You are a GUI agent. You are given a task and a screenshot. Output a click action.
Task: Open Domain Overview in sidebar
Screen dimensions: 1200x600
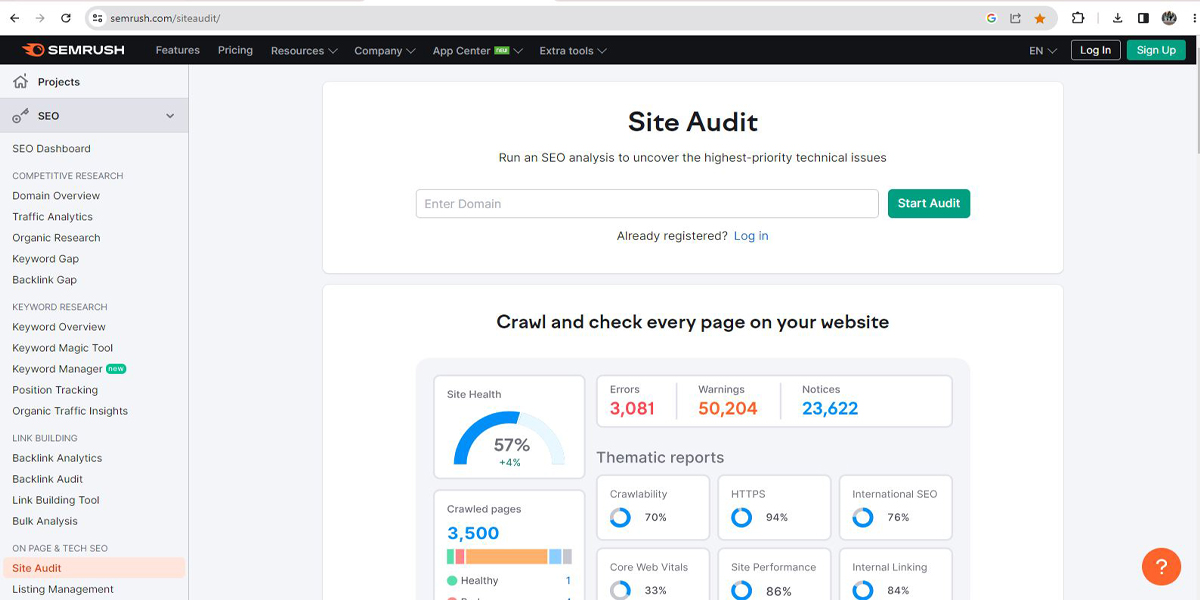coord(56,196)
